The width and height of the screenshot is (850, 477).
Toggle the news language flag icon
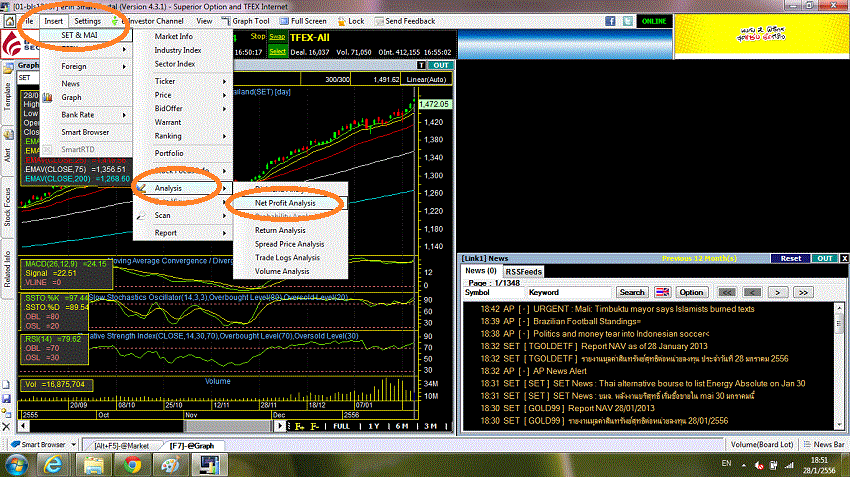[662, 293]
